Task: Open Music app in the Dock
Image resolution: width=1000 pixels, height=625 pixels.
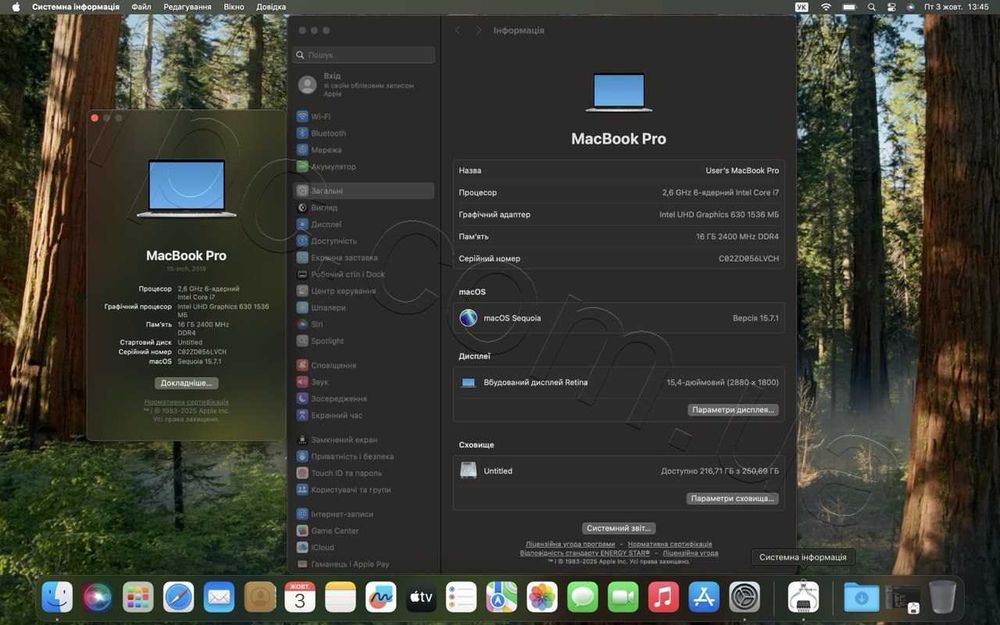Action: (x=663, y=598)
